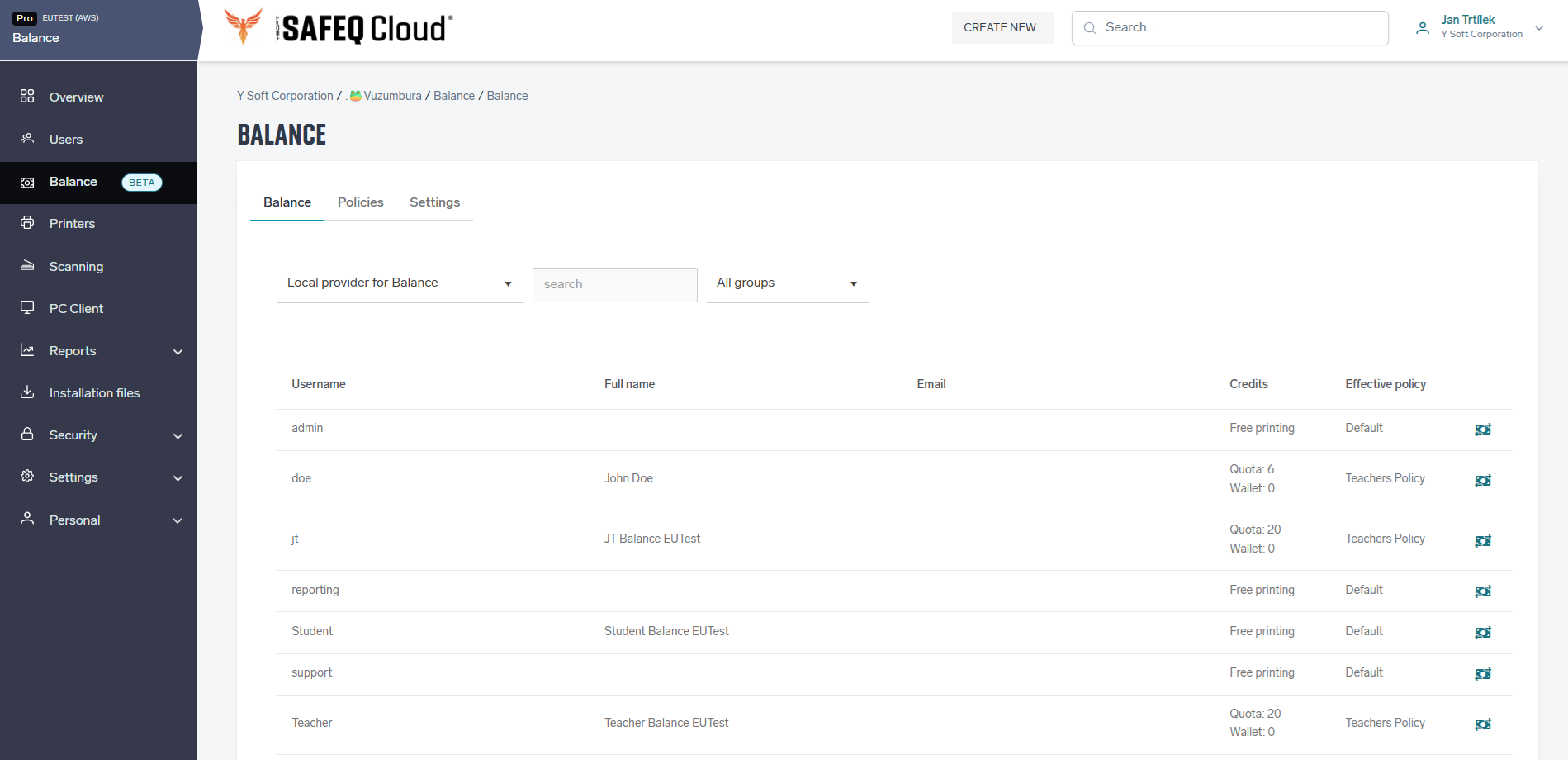This screenshot has width=1568, height=760.
Task: Follow the Vuzumbura breadcrumb link
Action: point(386,96)
